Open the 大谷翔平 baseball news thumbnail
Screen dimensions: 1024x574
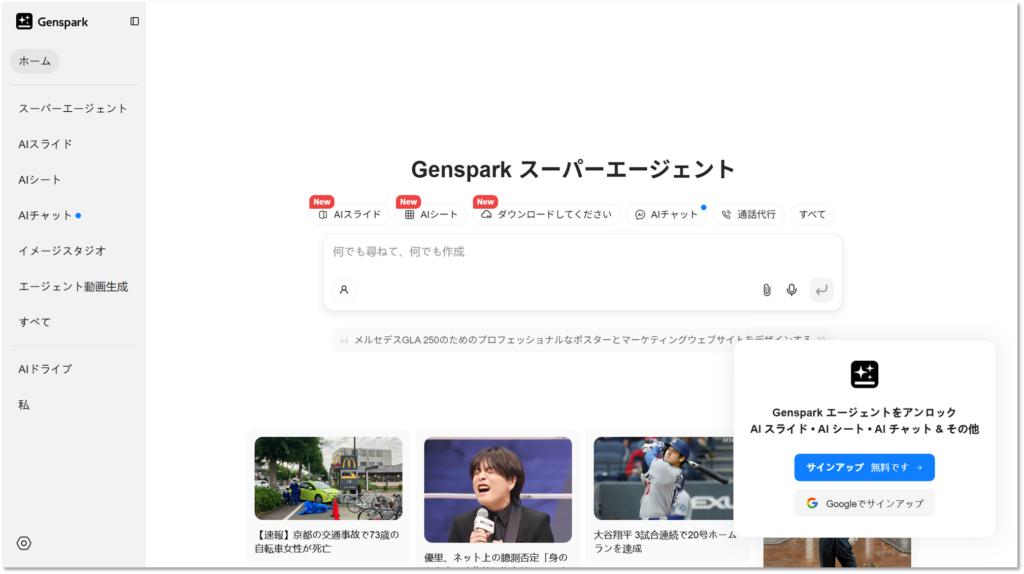tap(664, 479)
